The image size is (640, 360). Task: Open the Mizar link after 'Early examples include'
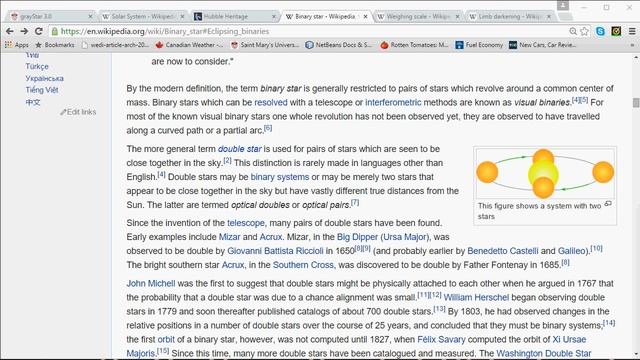pyautogui.click(x=229, y=237)
